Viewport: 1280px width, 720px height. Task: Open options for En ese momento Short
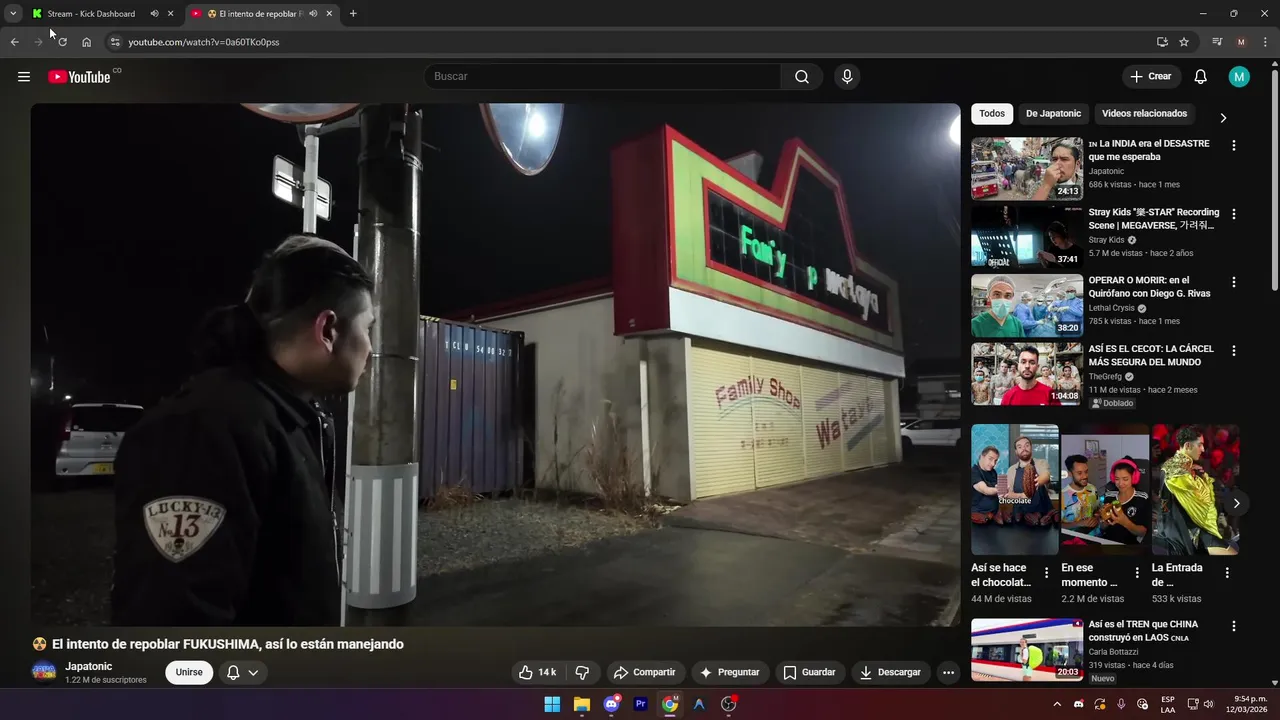pos(1137,573)
